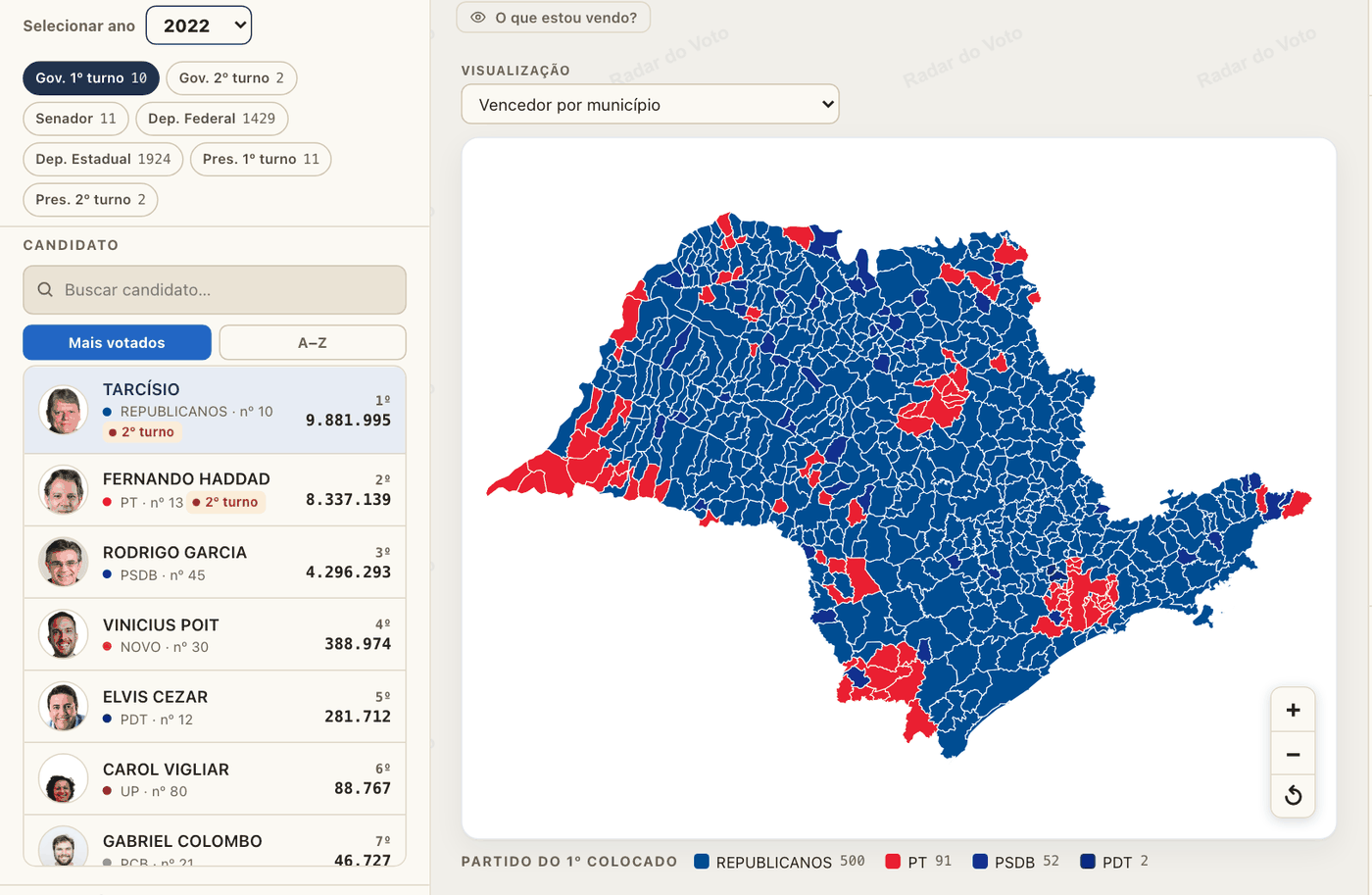Reset the map view

[1293, 795]
